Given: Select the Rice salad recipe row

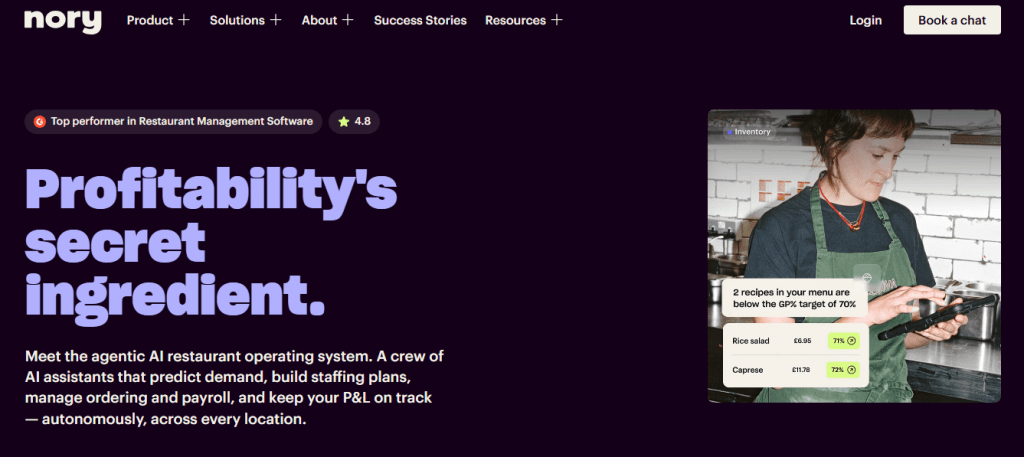Looking at the screenshot, I should coord(795,341).
